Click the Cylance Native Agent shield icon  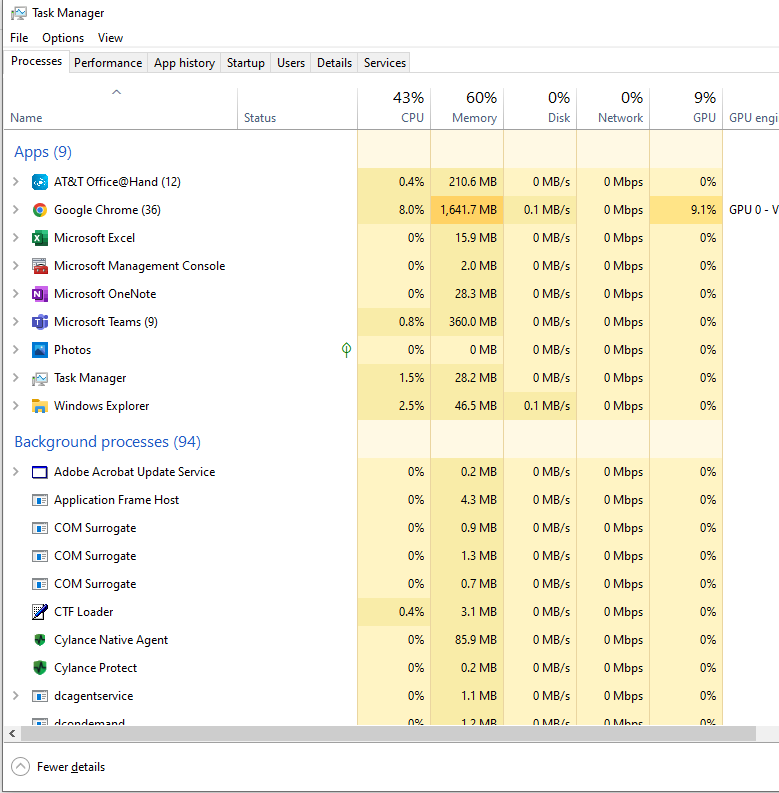(39, 640)
